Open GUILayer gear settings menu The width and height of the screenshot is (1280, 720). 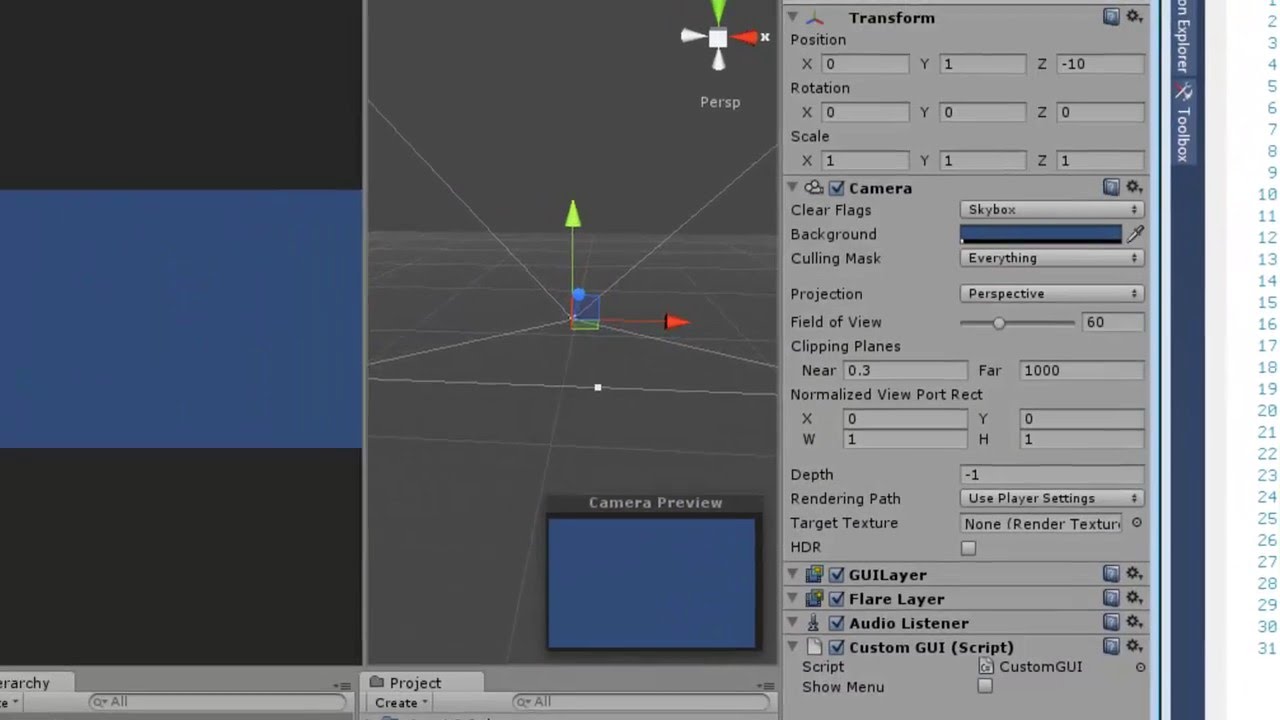[1134, 574]
